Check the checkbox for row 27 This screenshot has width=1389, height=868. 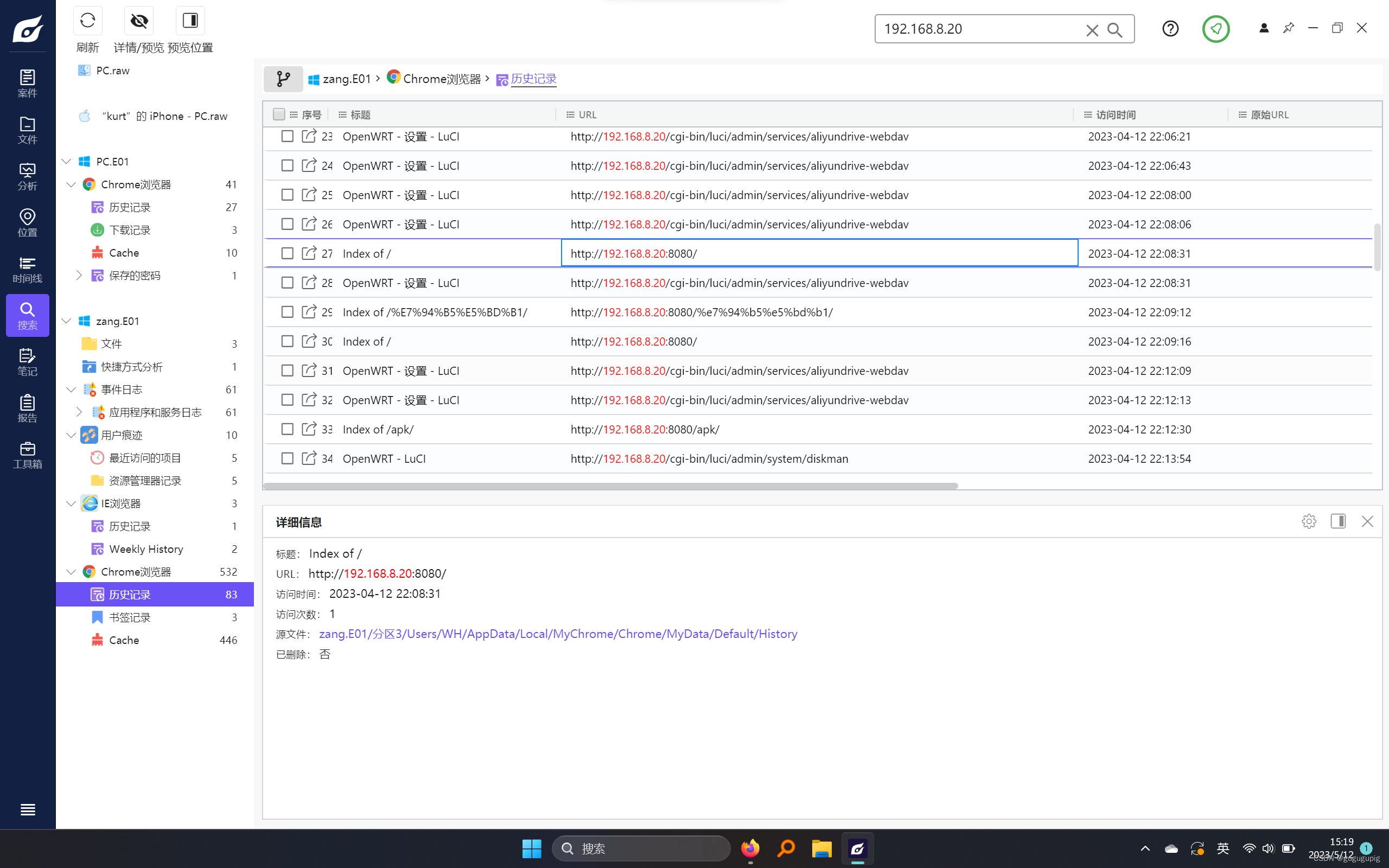287,253
